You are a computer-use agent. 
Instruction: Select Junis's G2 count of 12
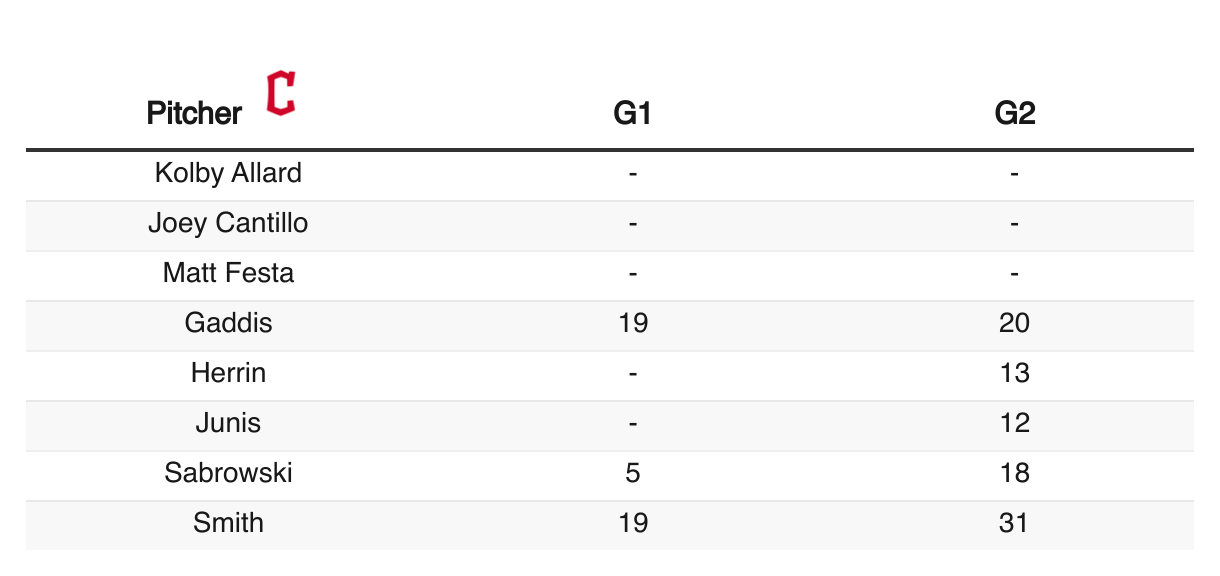tap(1014, 423)
